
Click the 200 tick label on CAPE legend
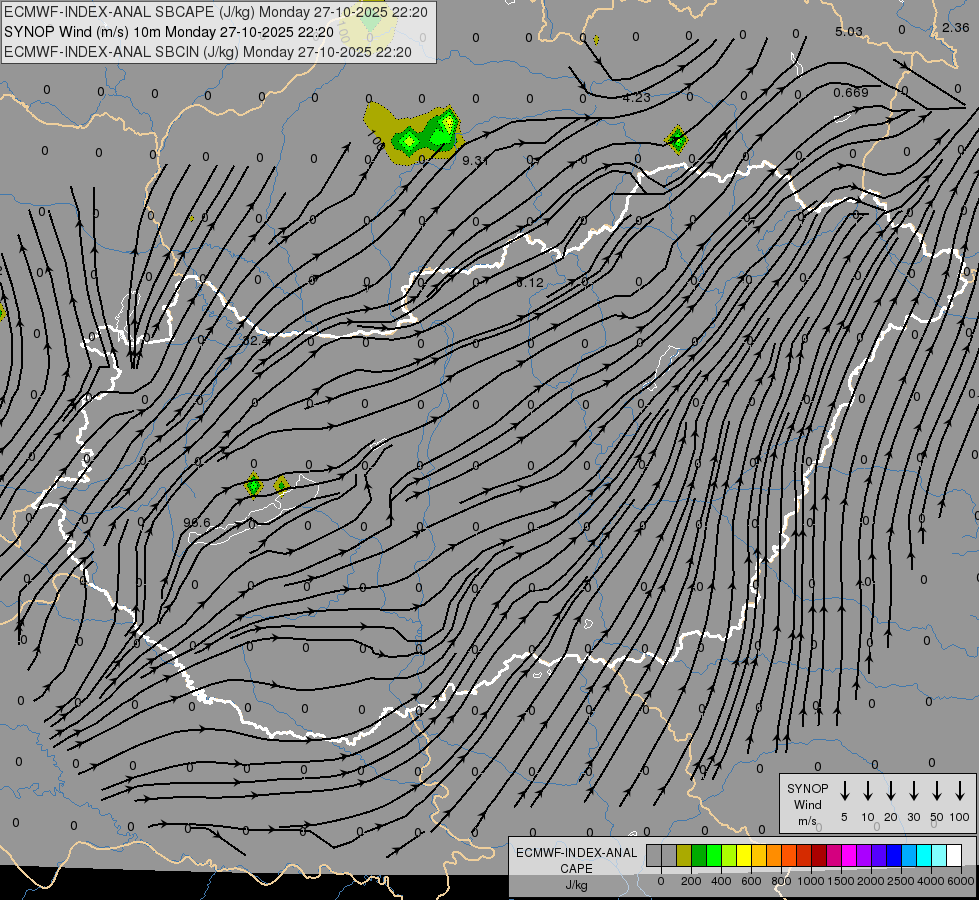691,881
